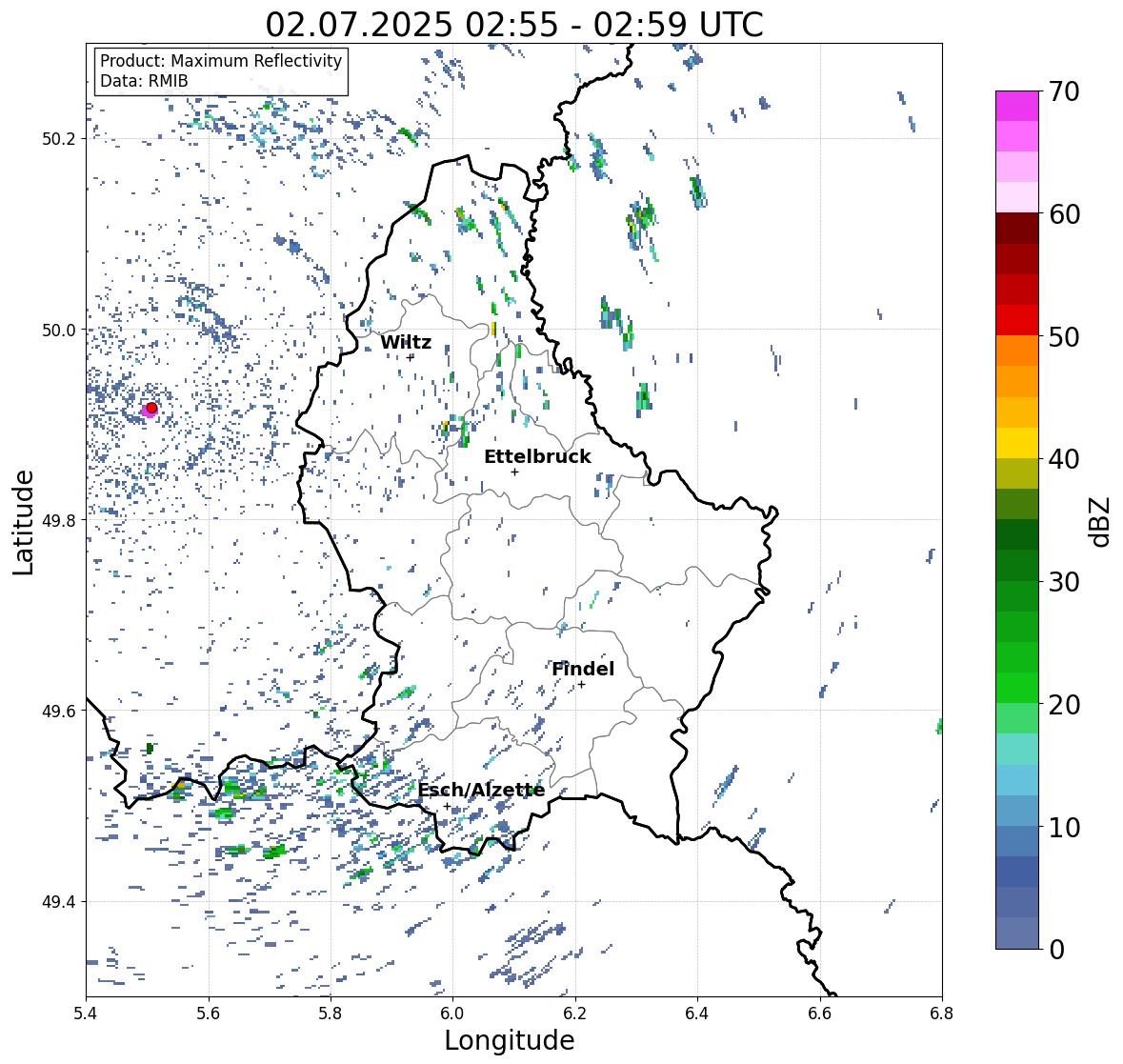Screen dimensions: 1123x1064
Task: Pick the orange swatch just below 50
Action: point(1017,351)
